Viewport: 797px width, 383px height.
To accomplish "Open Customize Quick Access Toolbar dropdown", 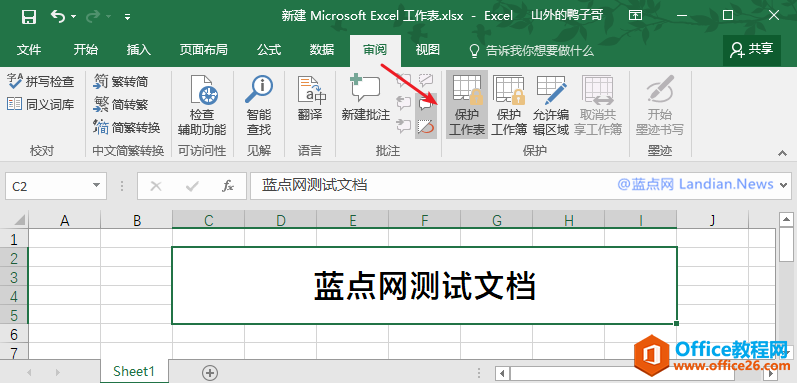I will (128, 17).
